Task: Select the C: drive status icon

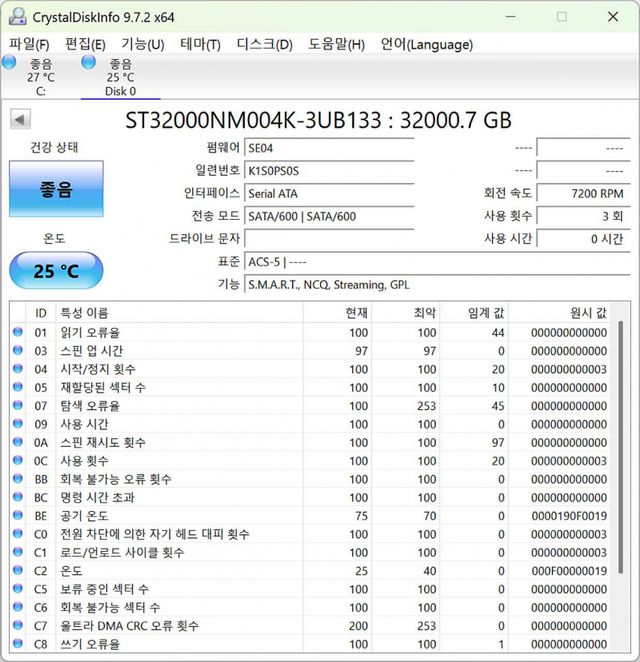Action: (9, 63)
